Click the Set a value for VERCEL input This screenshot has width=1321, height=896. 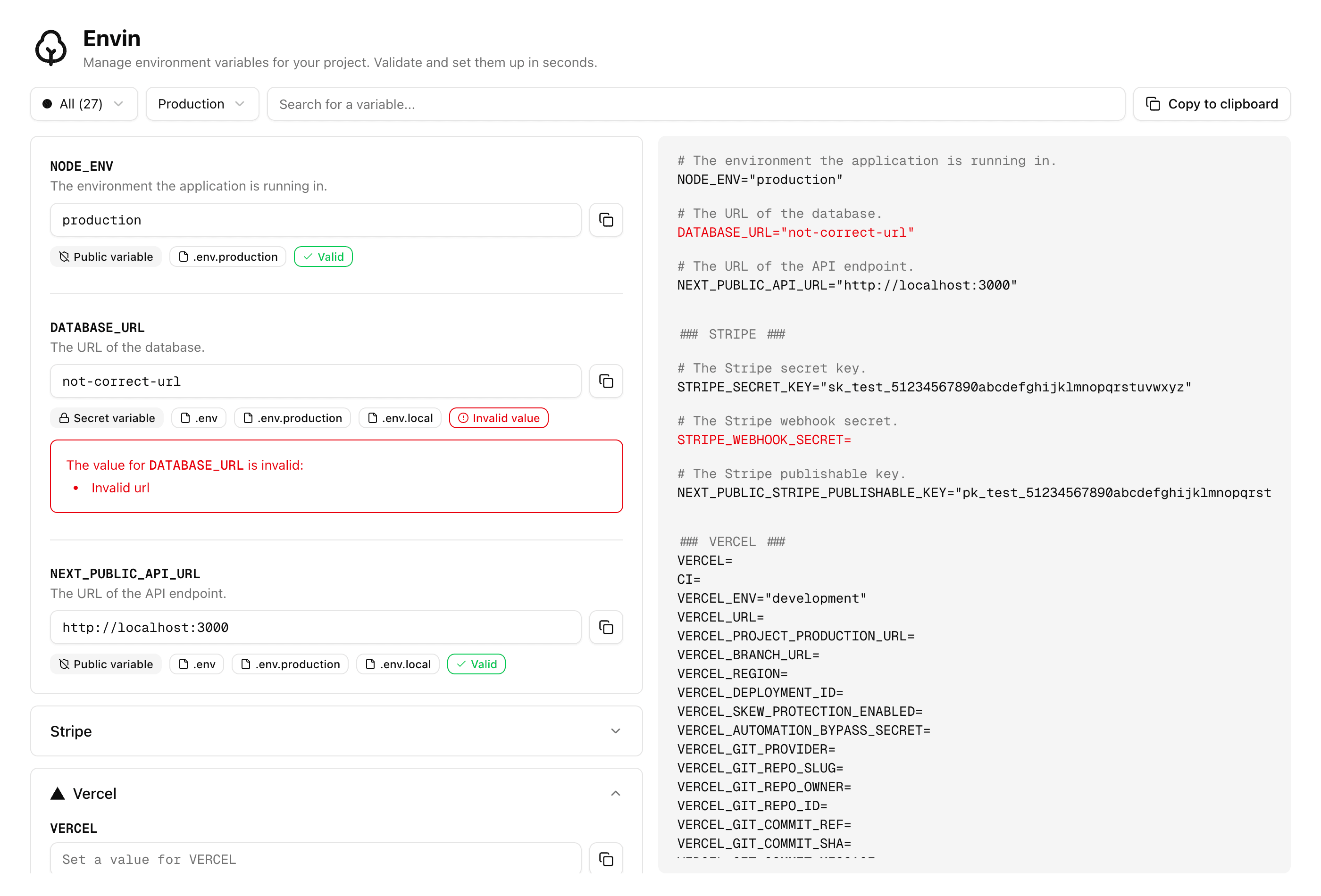coord(316,859)
